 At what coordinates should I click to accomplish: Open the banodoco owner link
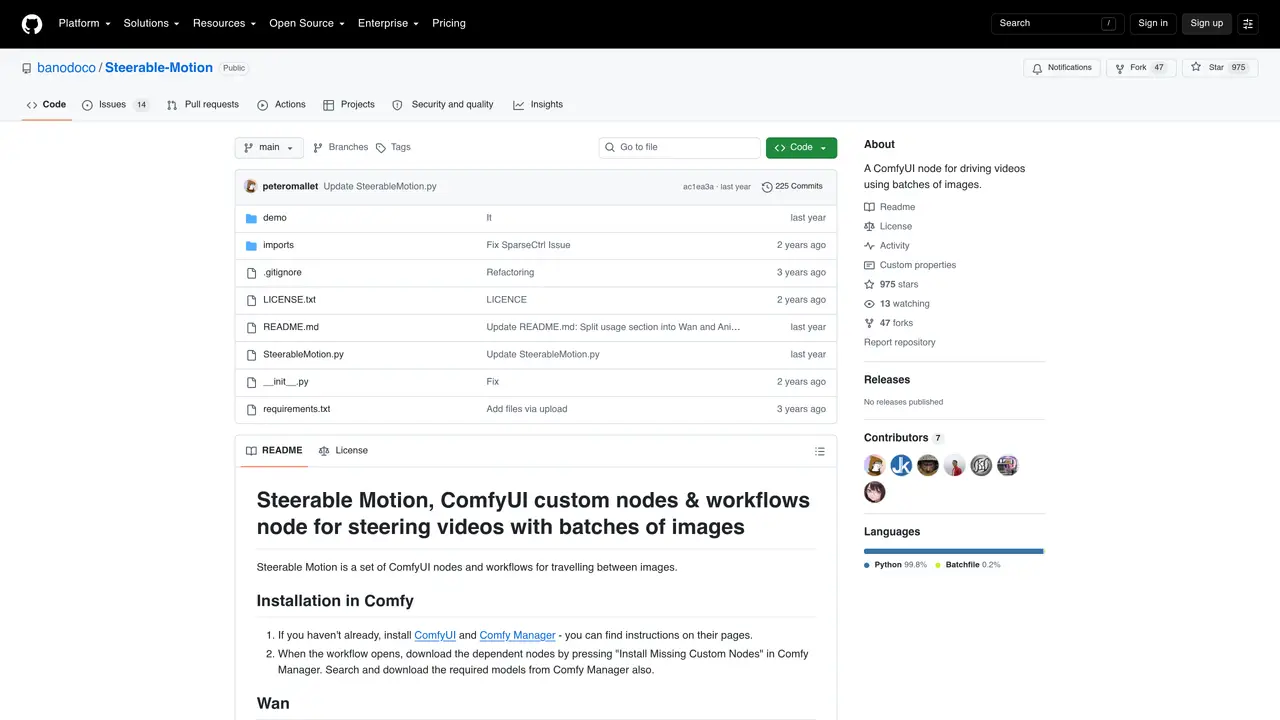coord(66,68)
